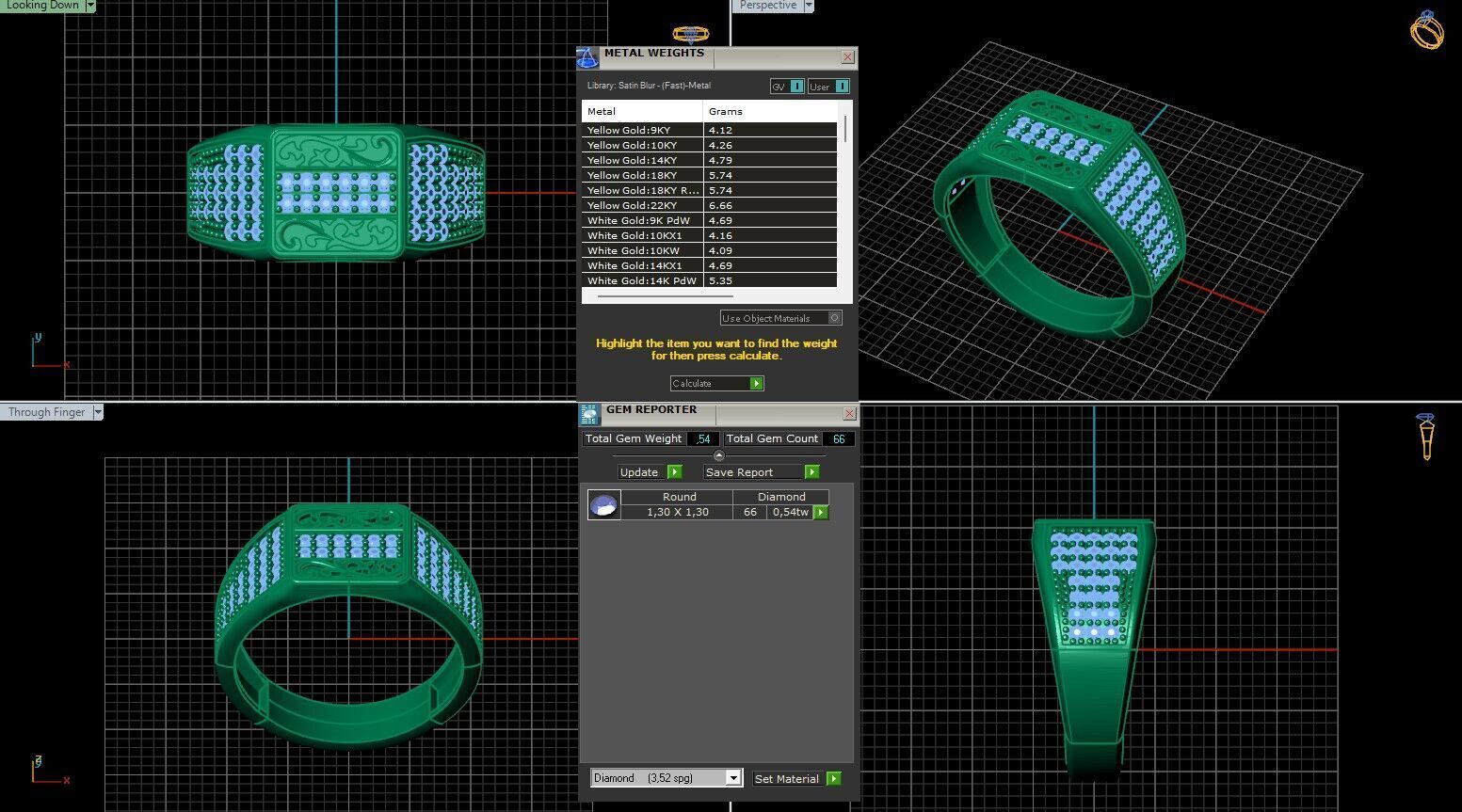Click the 0,54tw weight cell
The height and width of the screenshot is (812, 1462).
click(791, 513)
